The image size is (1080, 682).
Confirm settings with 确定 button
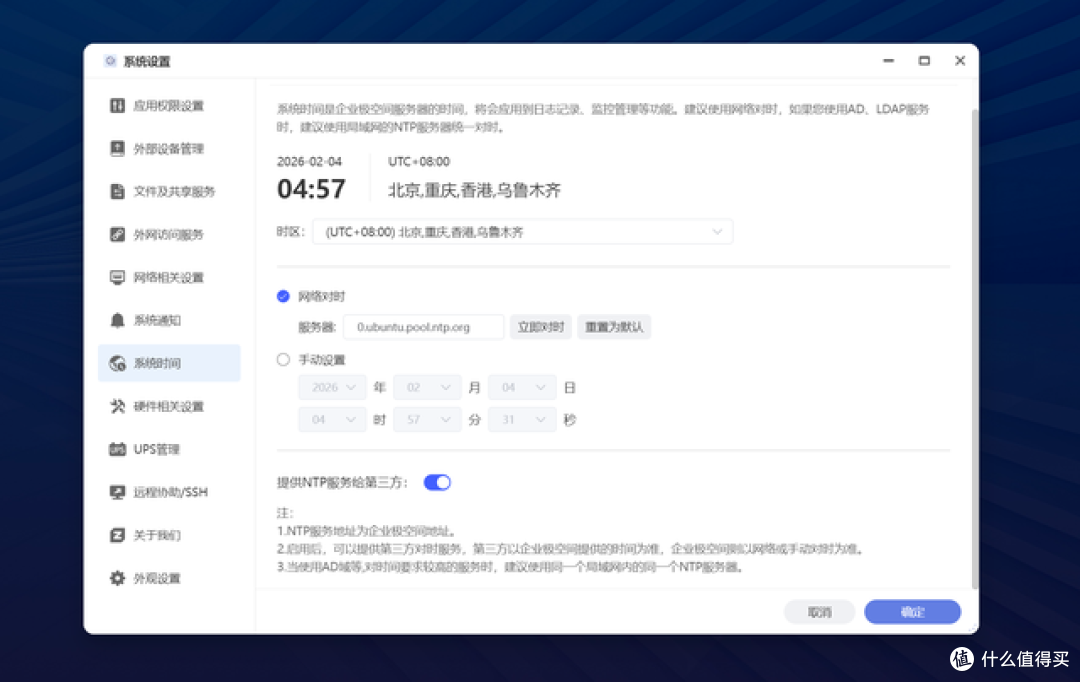(x=913, y=612)
